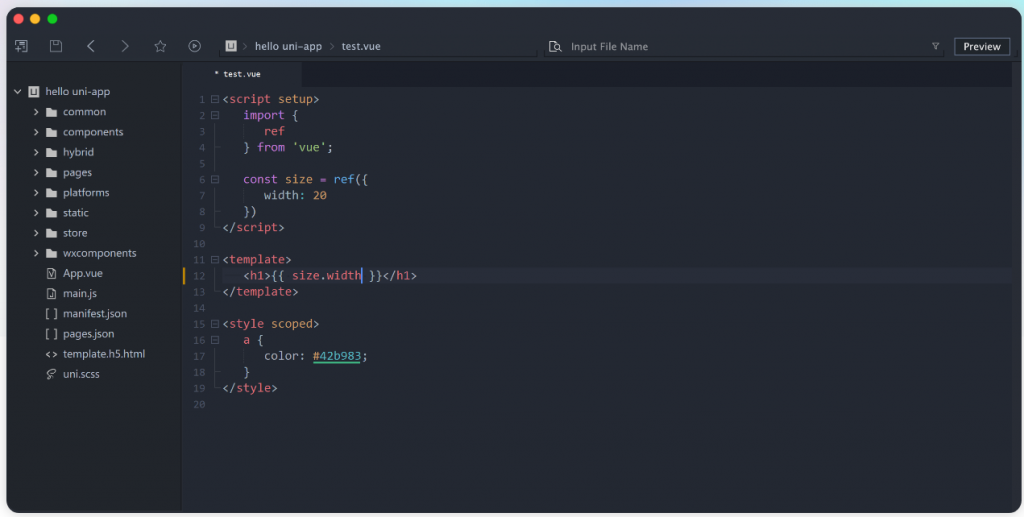
Task: Fold the template block at line 11
Action: click(x=215, y=260)
